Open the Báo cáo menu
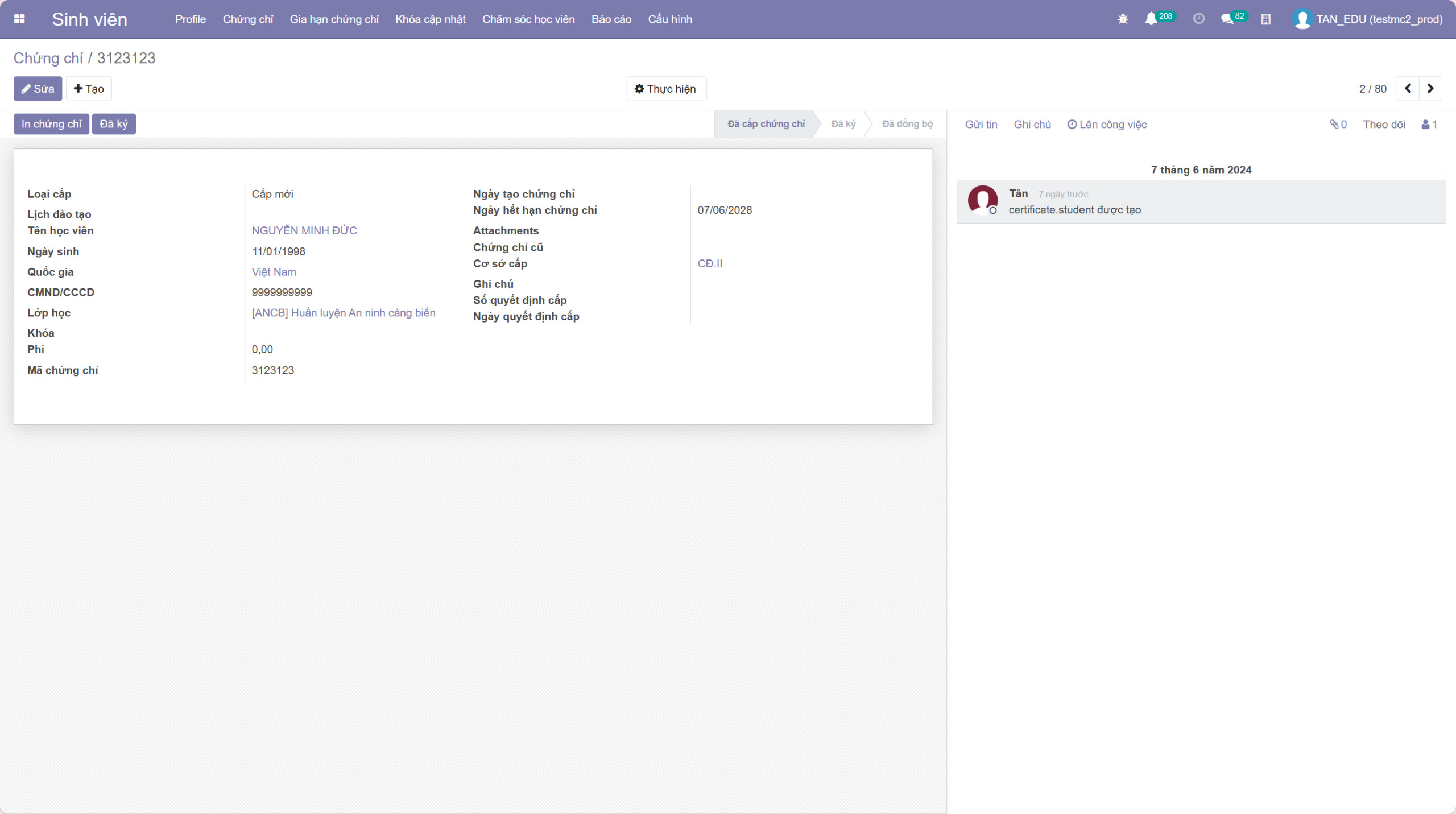 click(x=611, y=19)
